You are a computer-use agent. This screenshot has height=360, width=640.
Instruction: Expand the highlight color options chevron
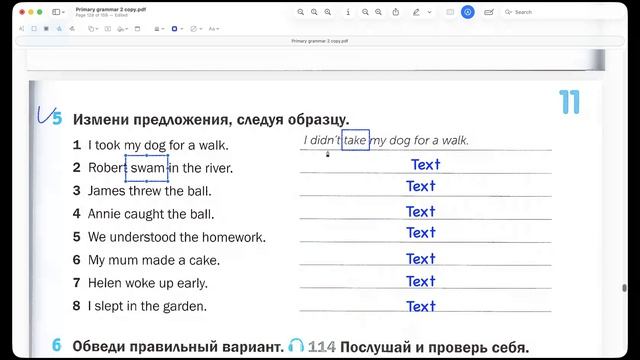429,12
